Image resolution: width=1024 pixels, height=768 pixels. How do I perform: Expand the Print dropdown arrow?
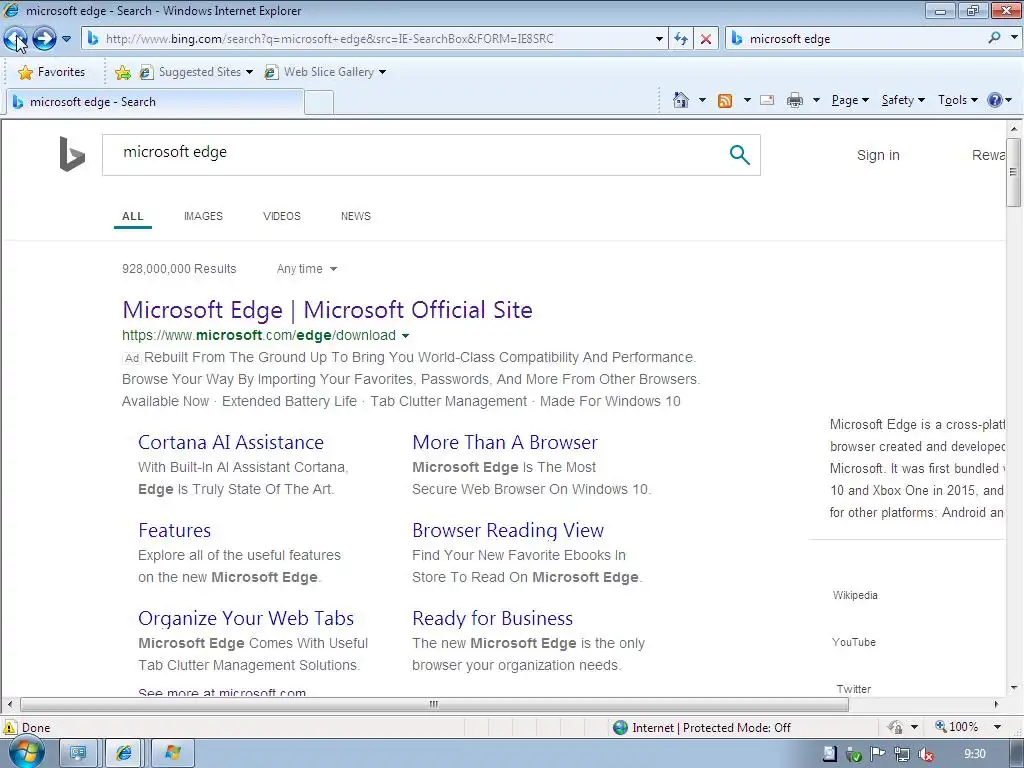tap(816, 100)
